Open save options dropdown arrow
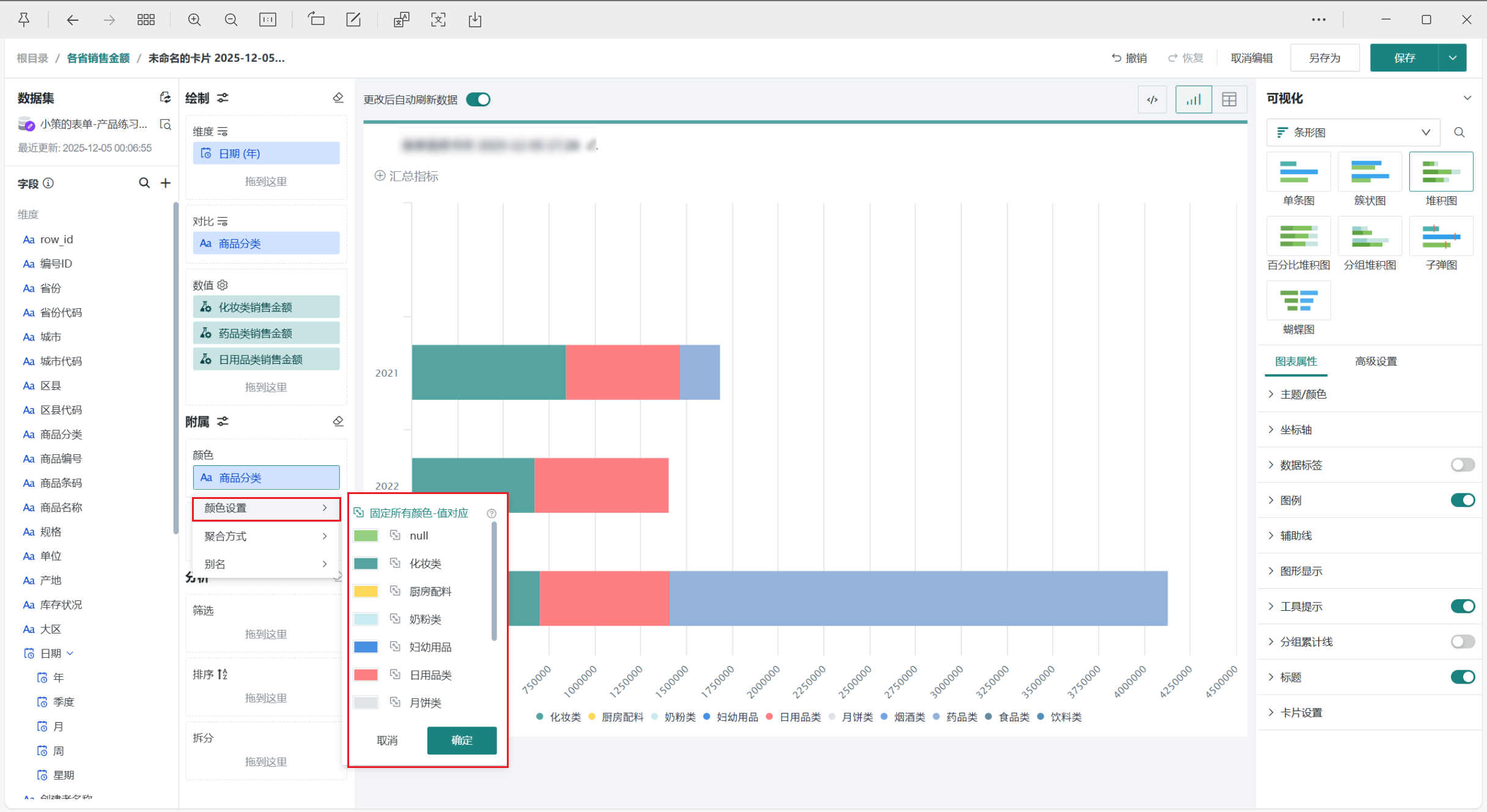Image resolution: width=1487 pixels, height=812 pixels. [x=1453, y=58]
